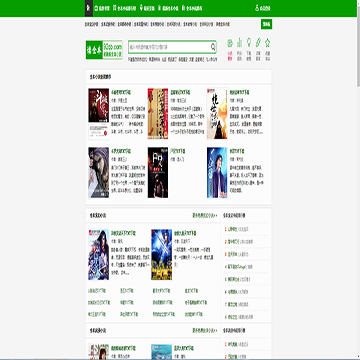Image resolution: width=360 pixels, height=360 pixels.
Task: Click the green star favorites icon
Action: point(267,43)
